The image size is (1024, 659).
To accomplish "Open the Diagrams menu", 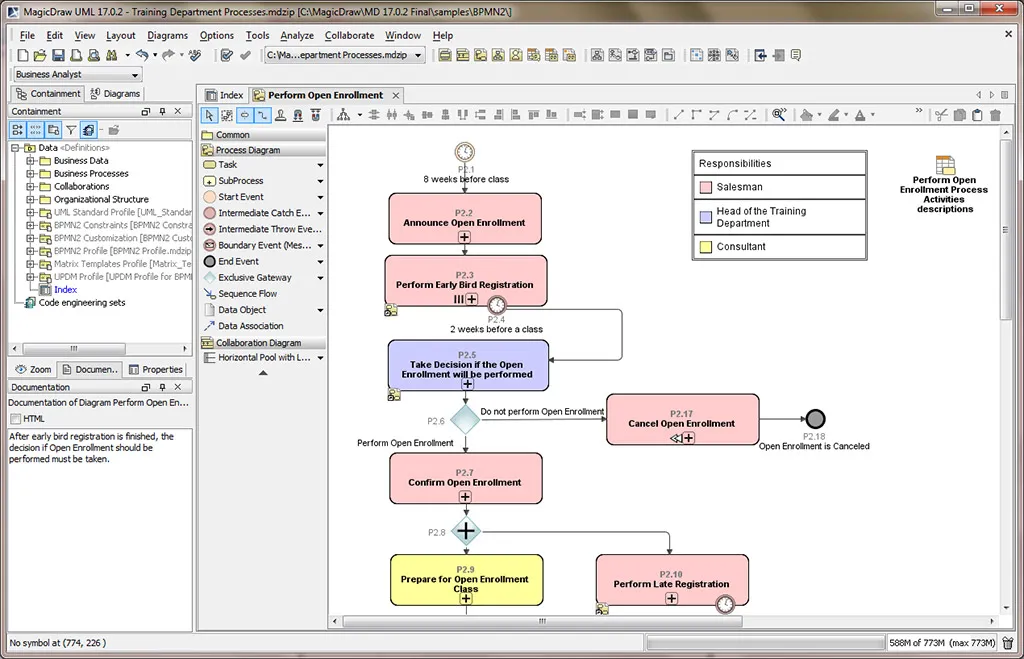I will [x=167, y=35].
